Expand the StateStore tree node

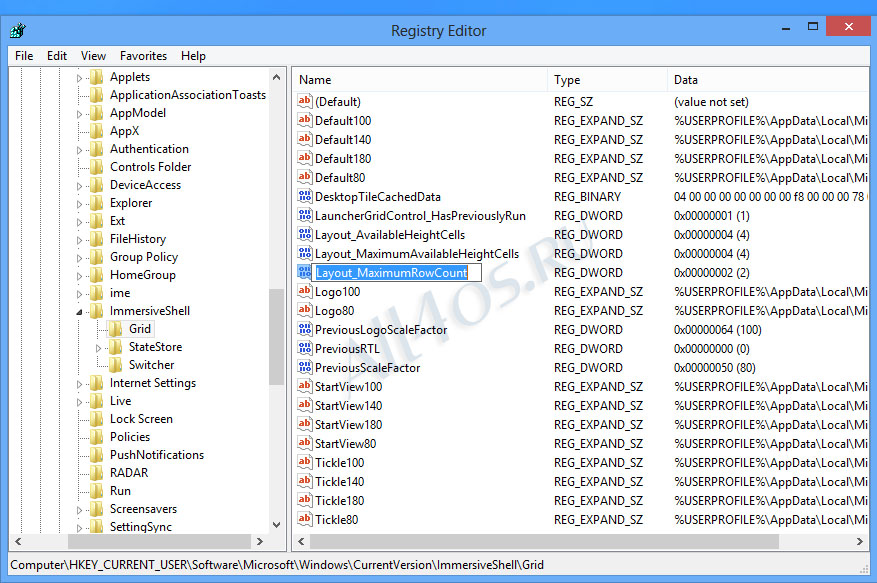click(98, 348)
